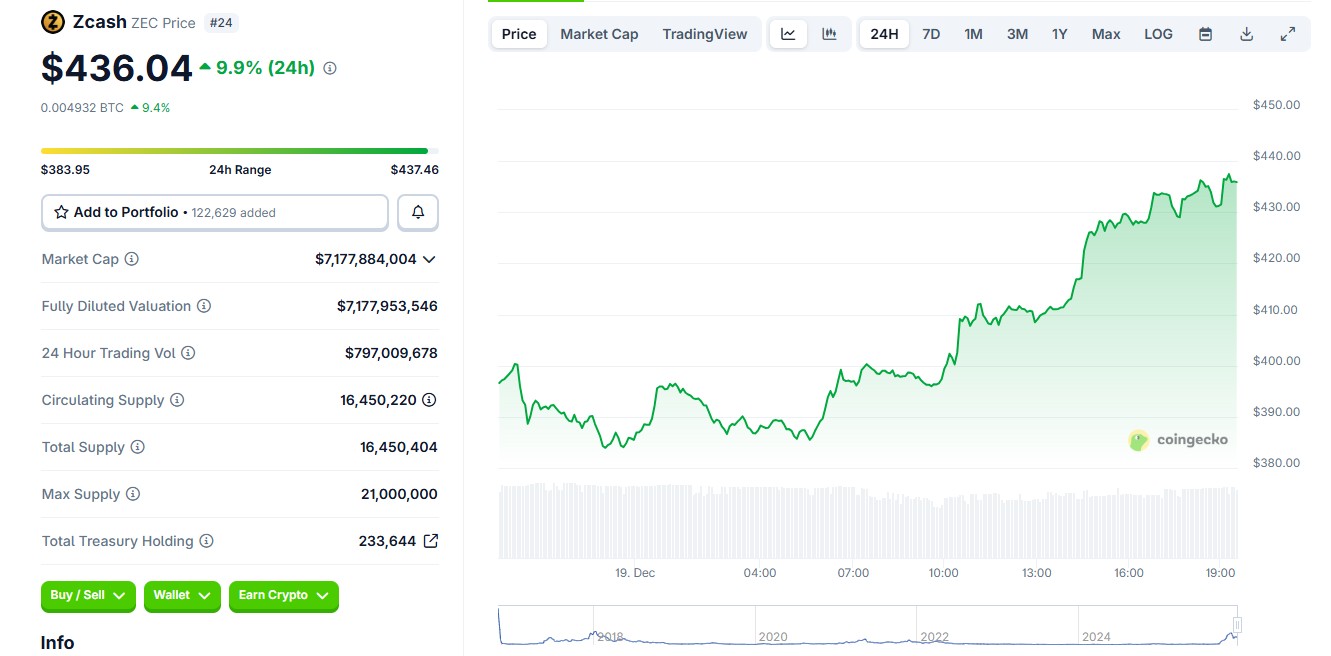Viewport: 1331px width, 656px height.
Task: Click star icon in Add to Portfolio
Action: coord(61,212)
